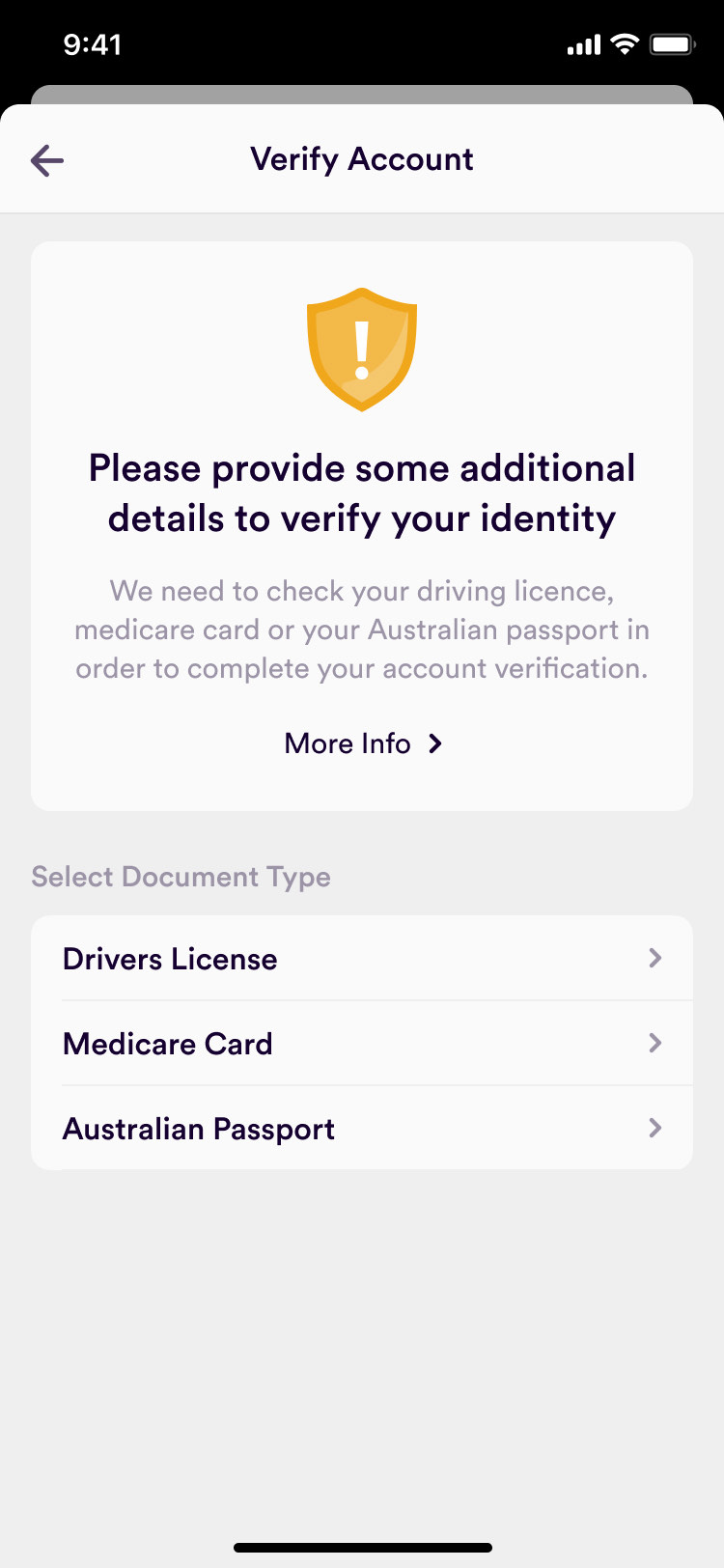The height and width of the screenshot is (1568, 724).
Task: Open the More Info link
Action: [x=348, y=743]
